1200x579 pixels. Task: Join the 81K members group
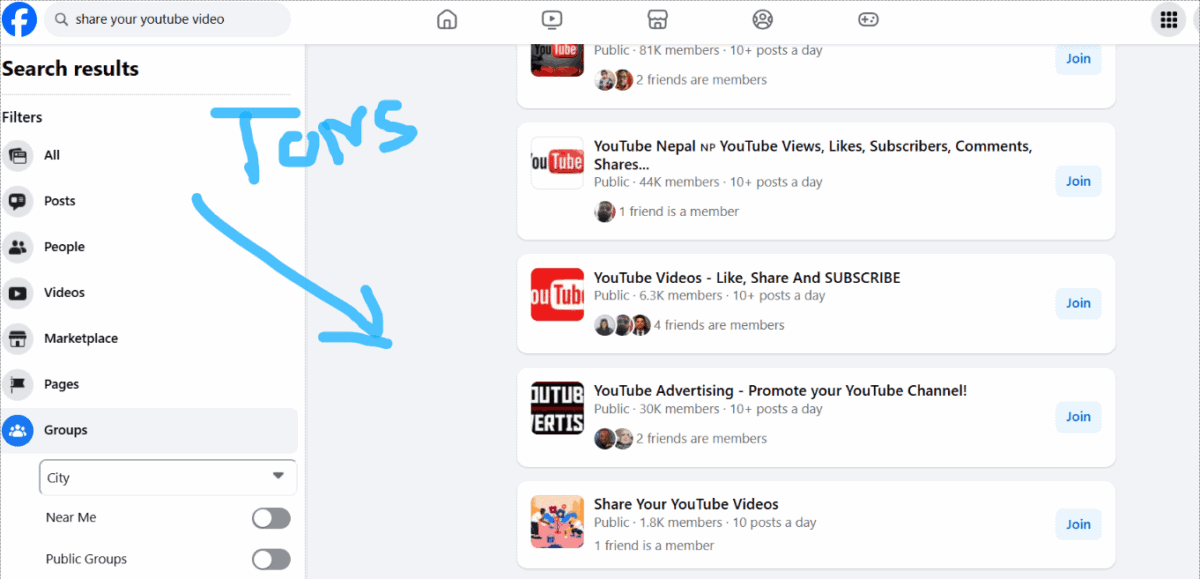[x=1078, y=59]
